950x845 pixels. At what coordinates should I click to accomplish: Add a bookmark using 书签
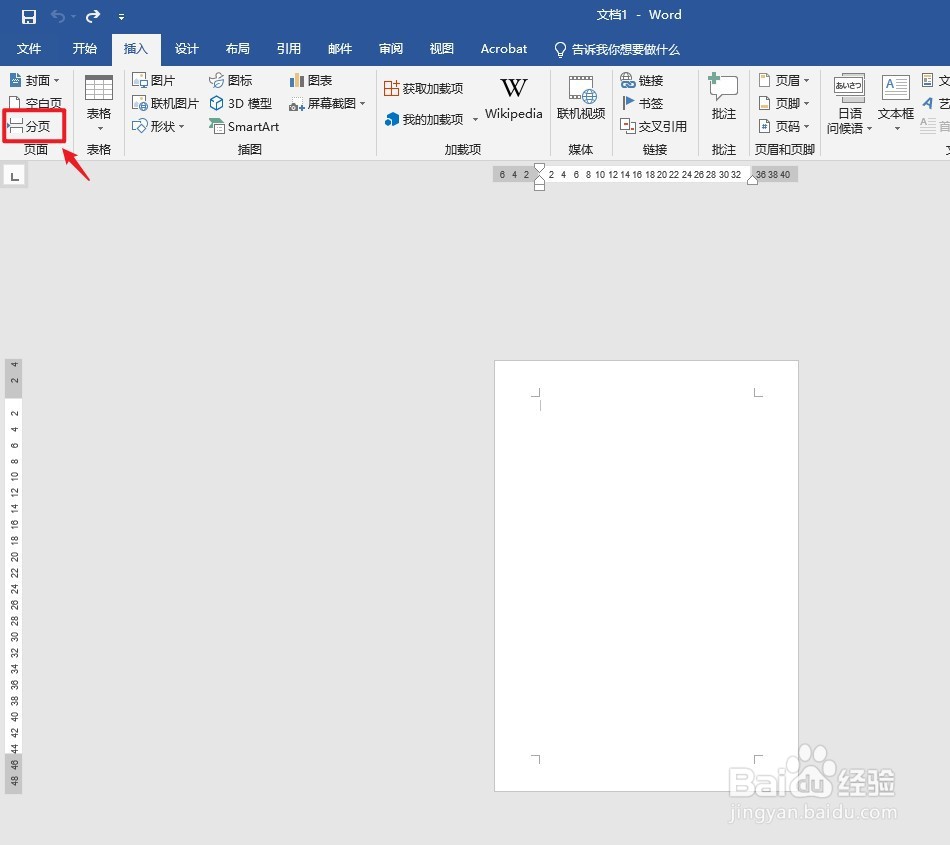(648, 103)
